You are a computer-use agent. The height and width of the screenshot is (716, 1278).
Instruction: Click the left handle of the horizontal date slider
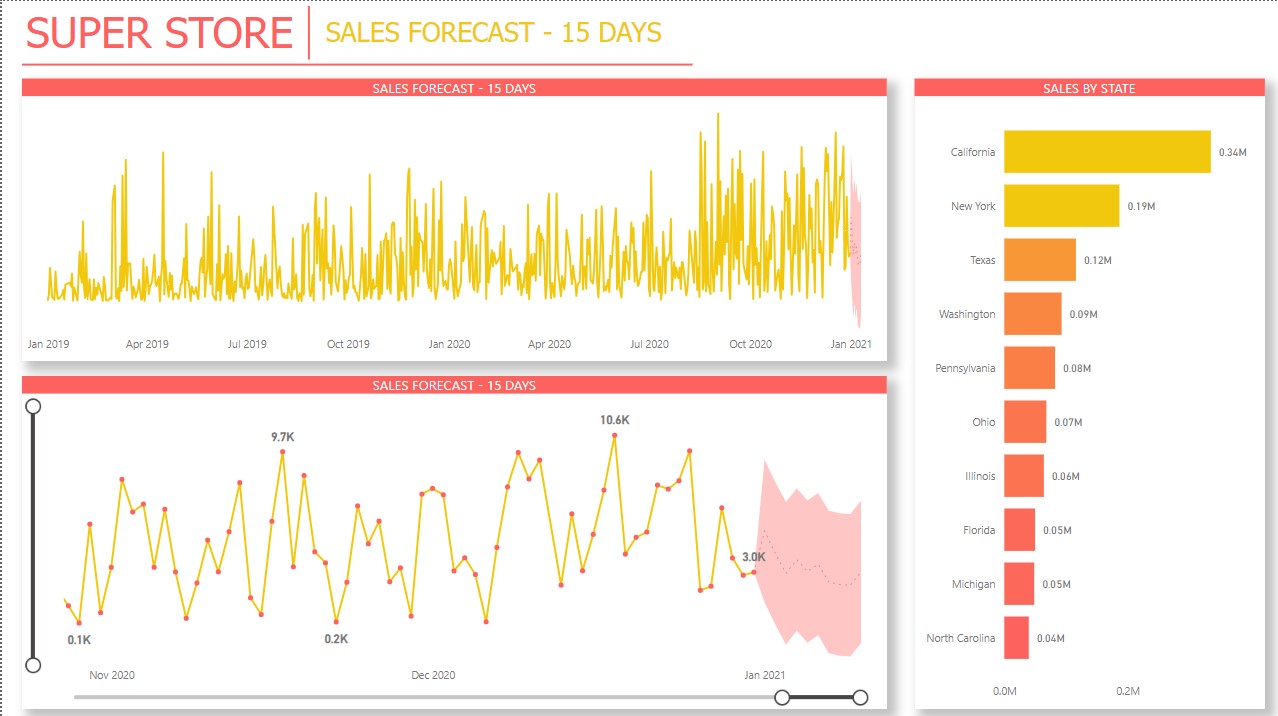pos(780,697)
